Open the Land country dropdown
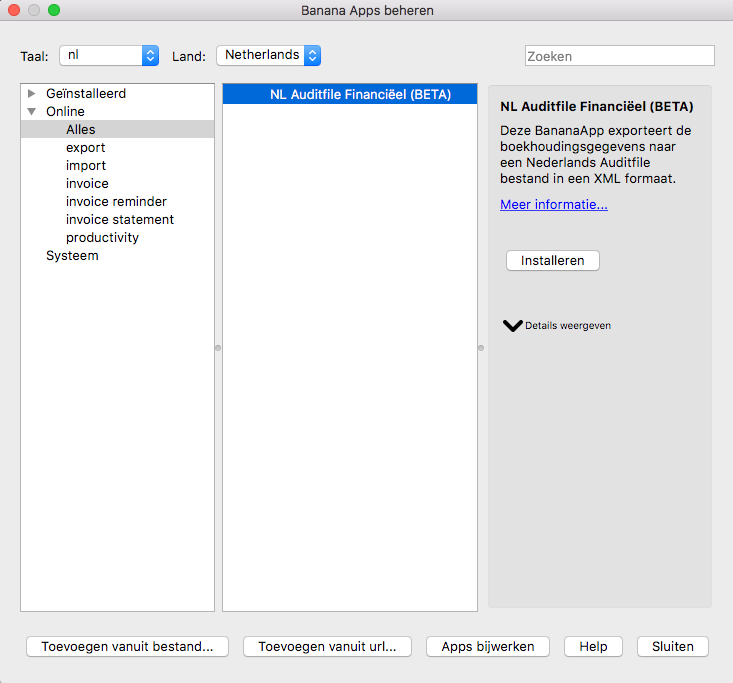This screenshot has height=683, width=733. pyautogui.click(x=268, y=56)
